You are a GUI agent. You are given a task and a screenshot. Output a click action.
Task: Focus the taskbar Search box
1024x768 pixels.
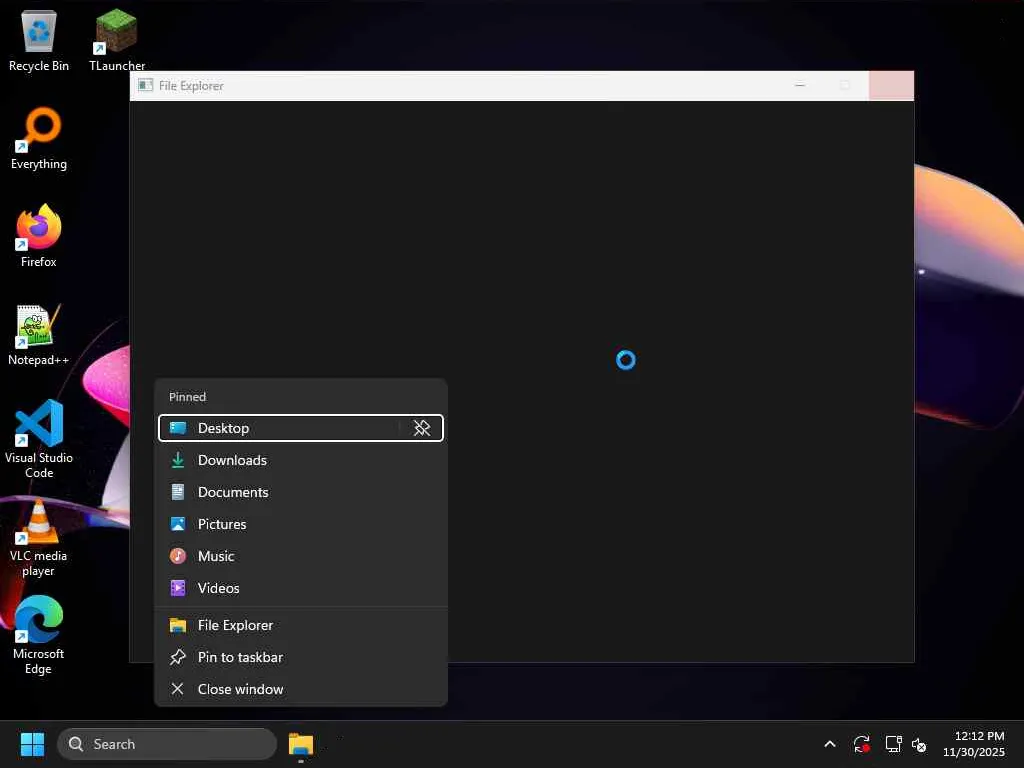coord(167,744)
